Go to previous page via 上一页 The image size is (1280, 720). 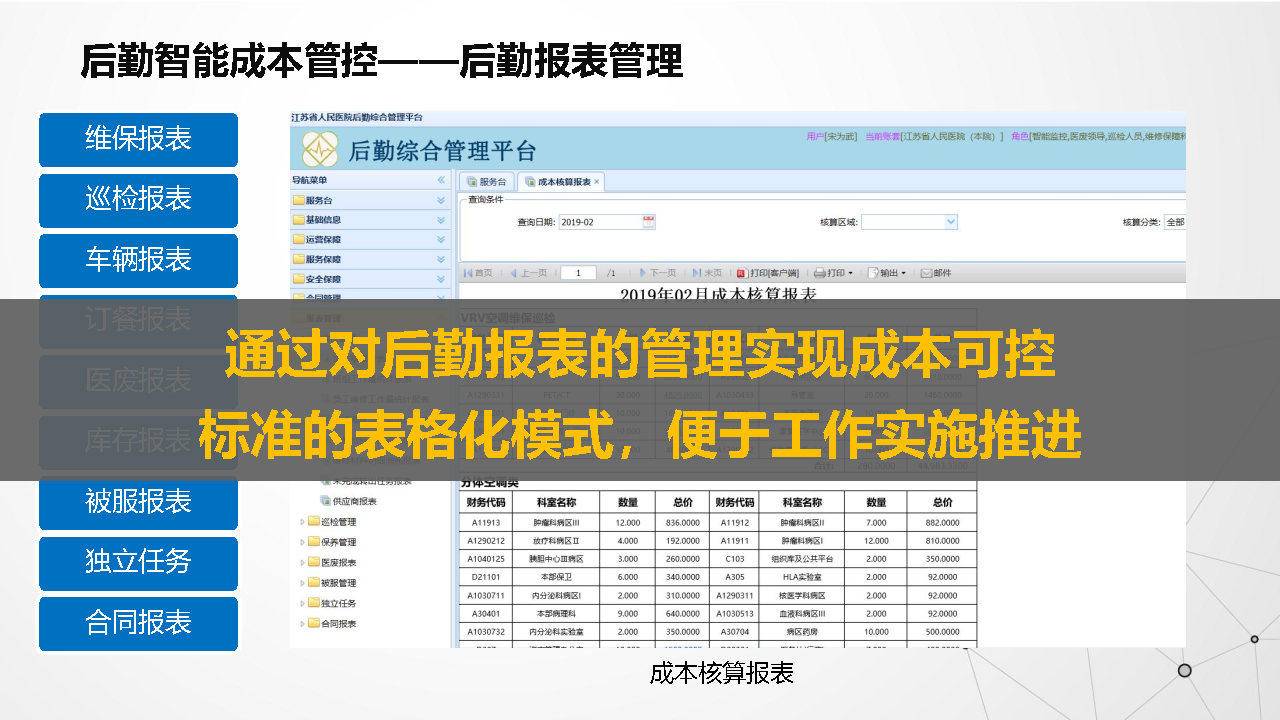click(528, 272)
